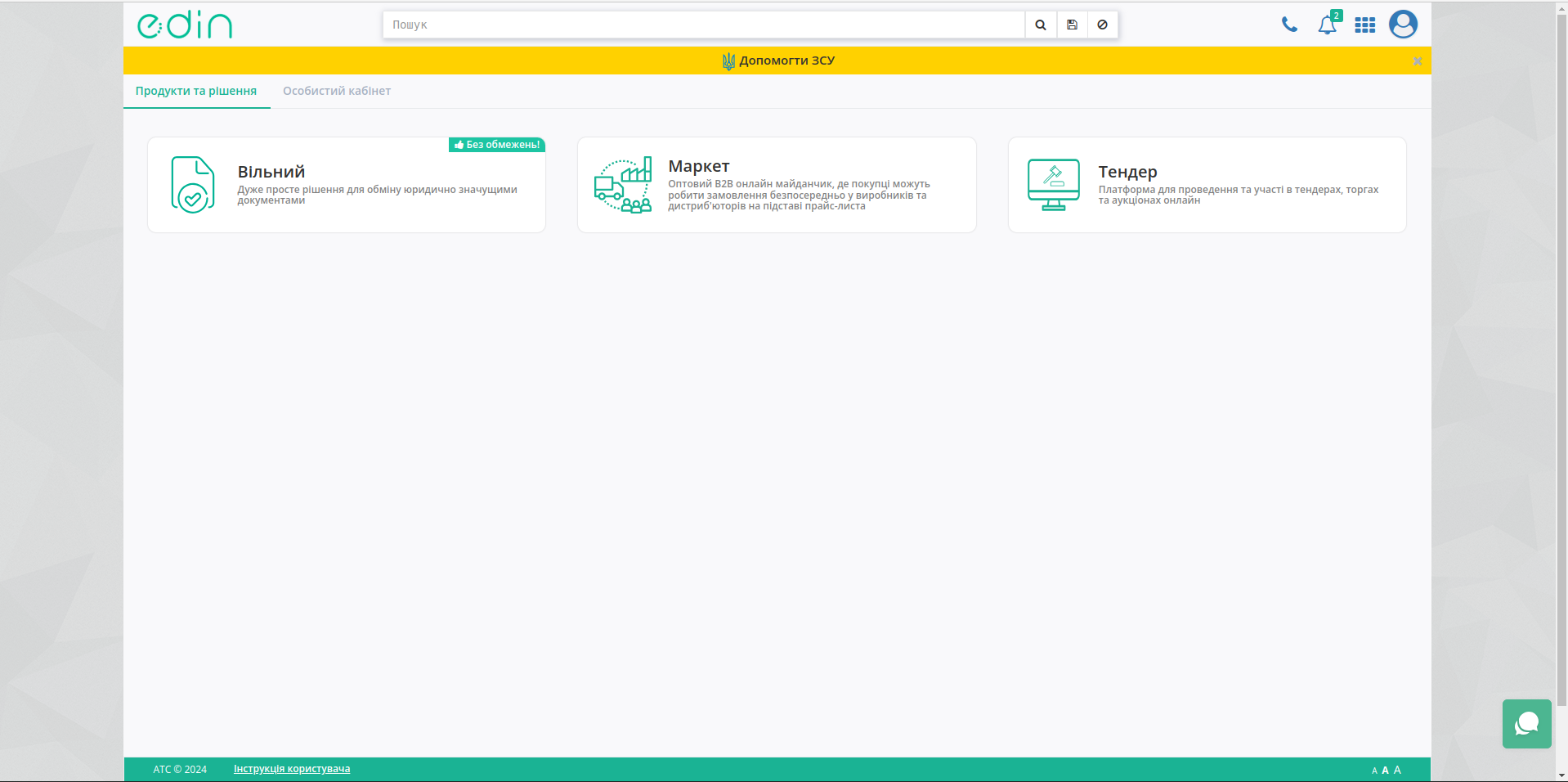
Task: Select the medium font size A
Action: [x=1385, y=771]
